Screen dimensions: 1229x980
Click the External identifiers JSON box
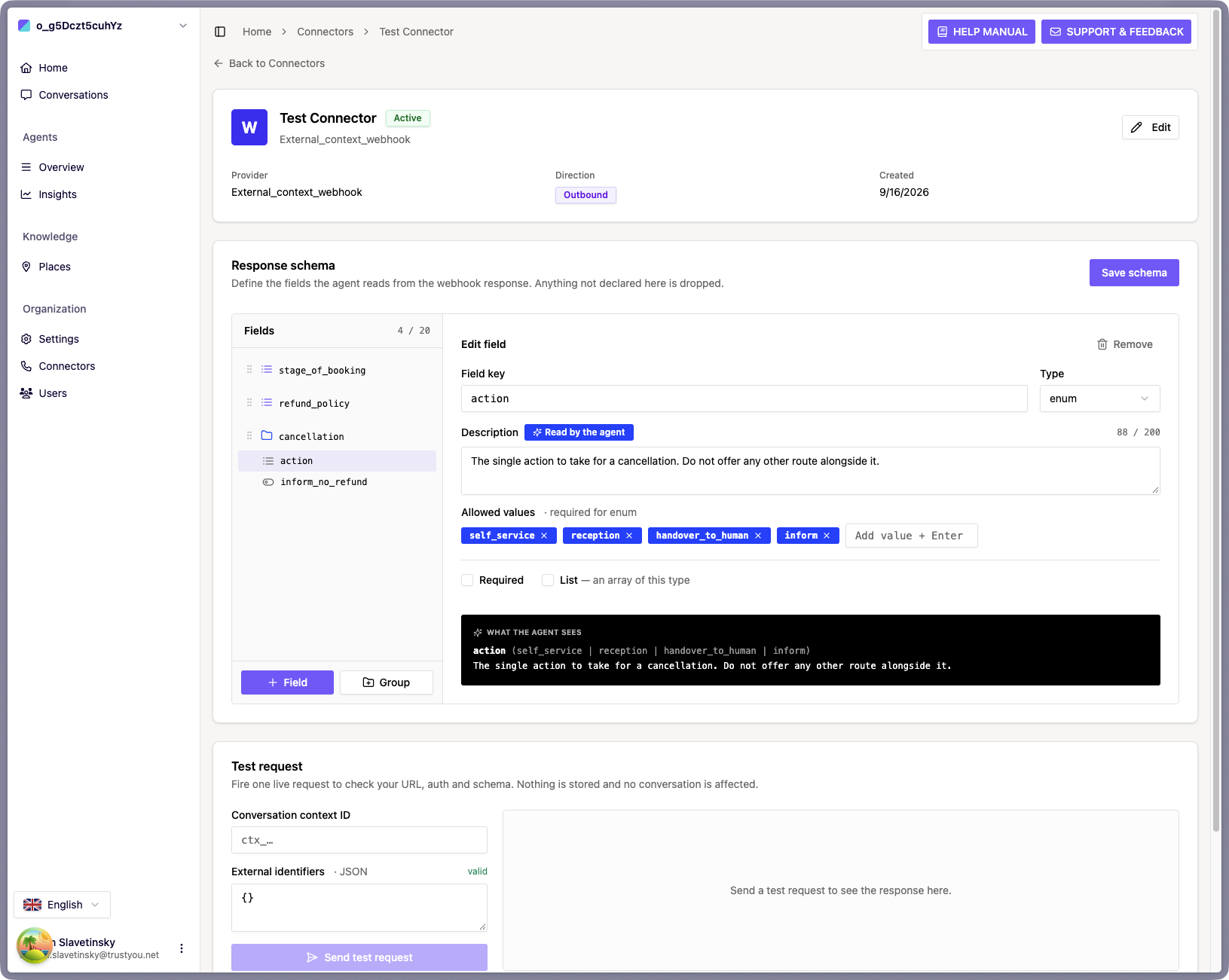pyautogui.click(x=359, y=908)
